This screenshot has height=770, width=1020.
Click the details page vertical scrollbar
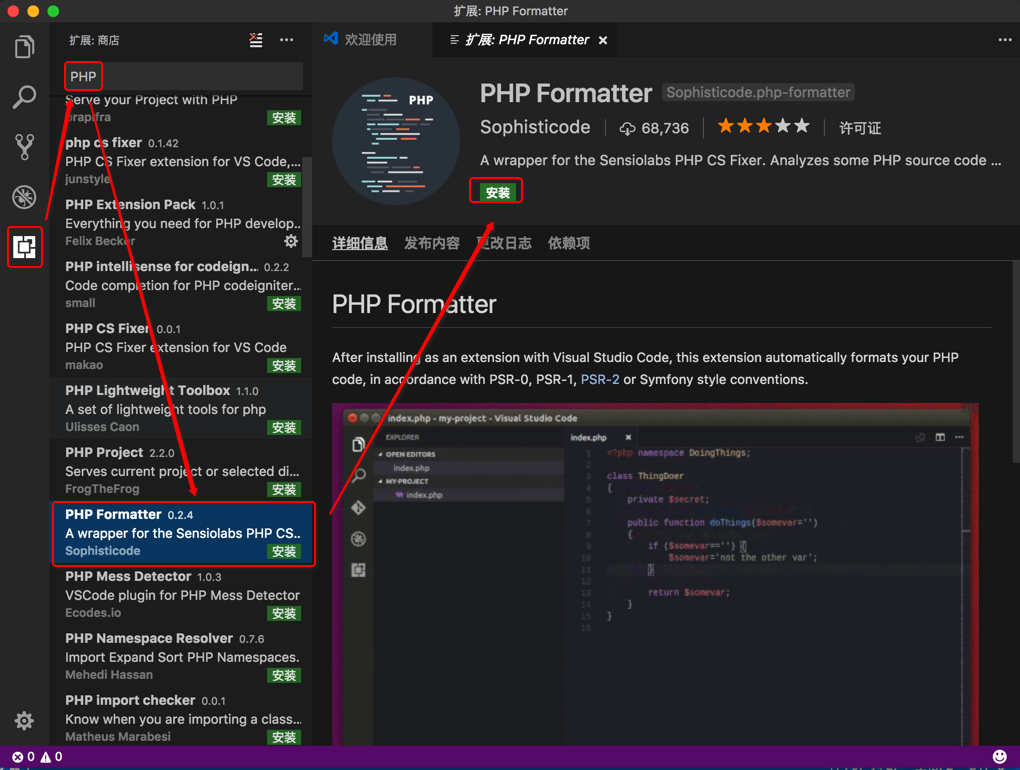[x=1015, y=361]
